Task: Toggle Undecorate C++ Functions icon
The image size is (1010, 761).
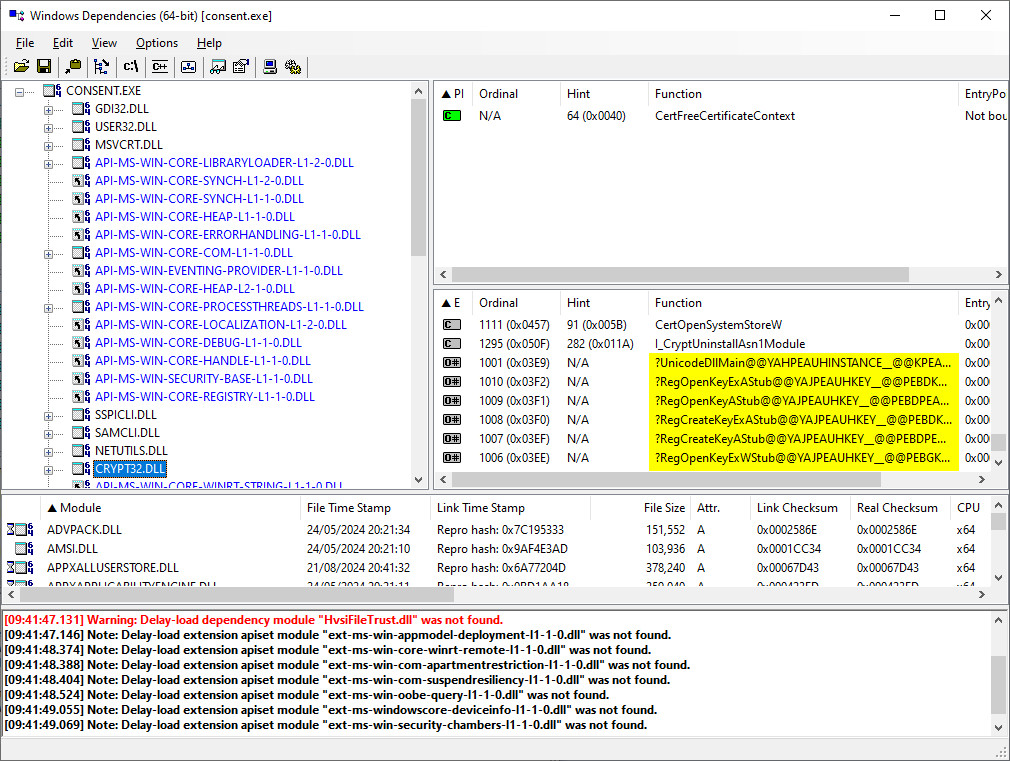Action: pos(160,66)
